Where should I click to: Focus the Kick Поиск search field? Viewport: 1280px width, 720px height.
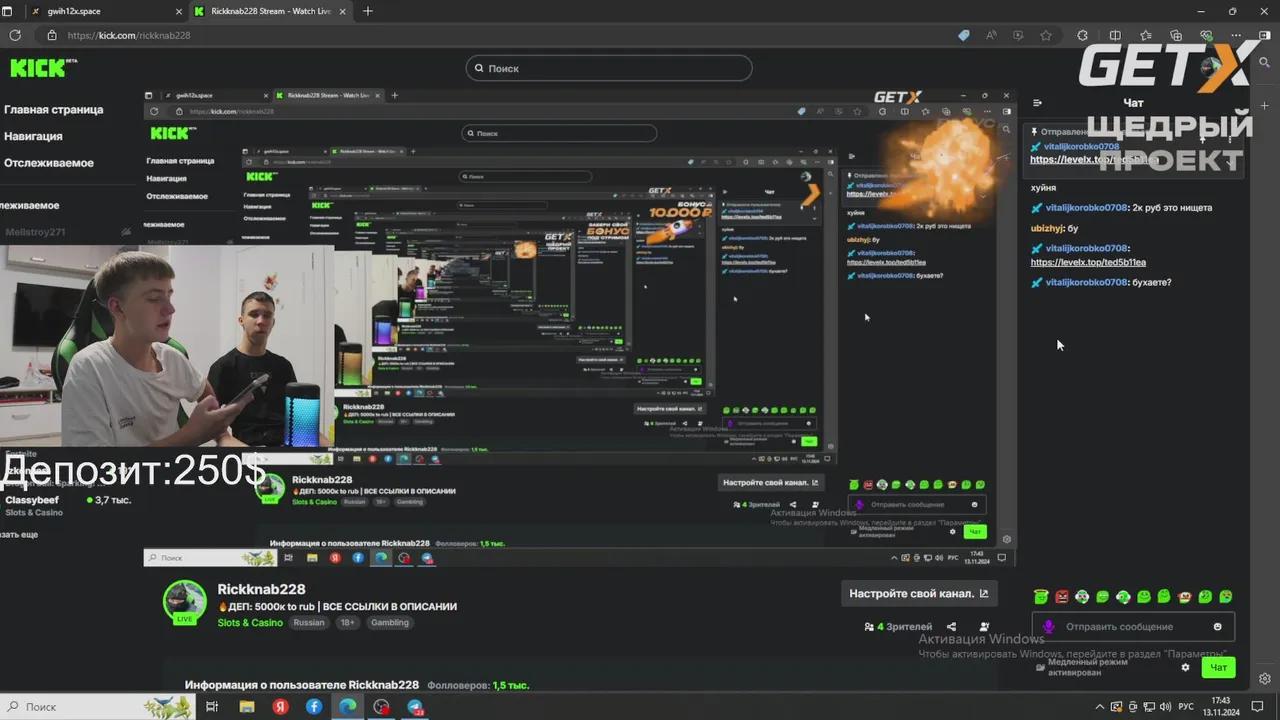point(609,68)
